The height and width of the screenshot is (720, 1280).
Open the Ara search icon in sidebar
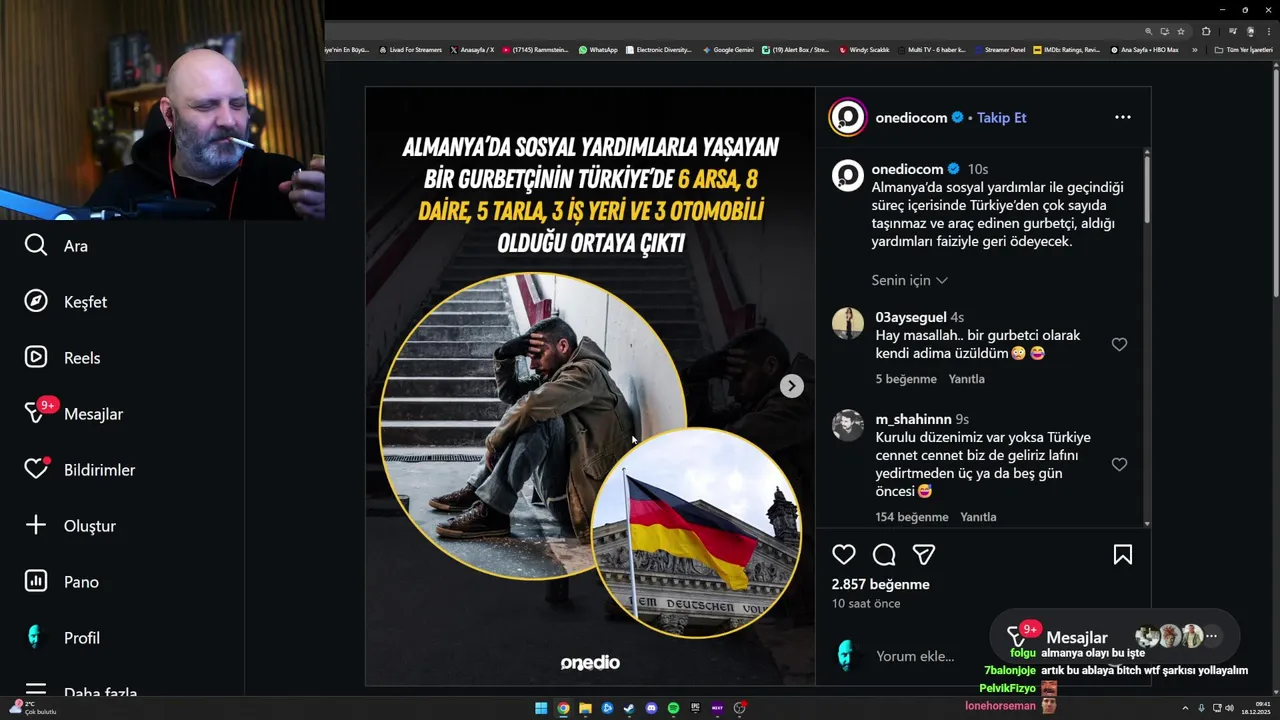coord(36,245)
